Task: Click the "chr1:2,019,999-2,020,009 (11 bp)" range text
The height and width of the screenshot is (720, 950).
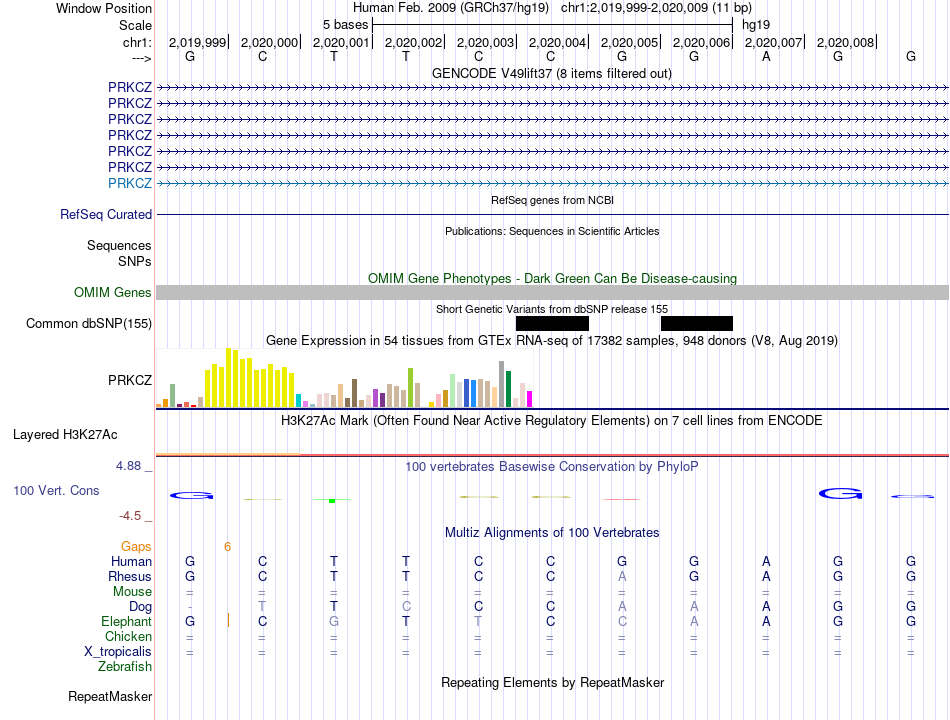Action: tap(656, 8)
